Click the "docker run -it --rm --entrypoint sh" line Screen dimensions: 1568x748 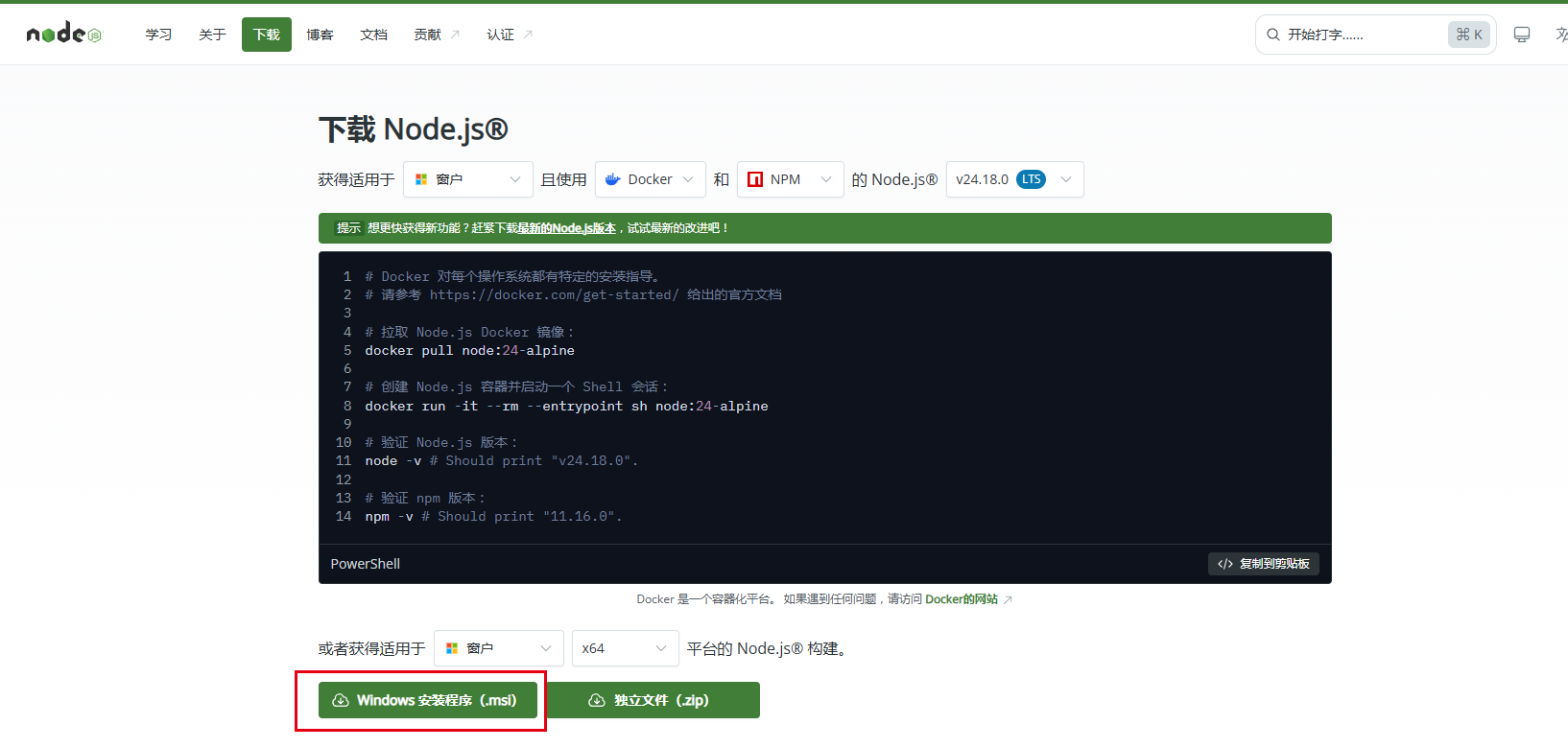pyautogui.click(x=566, y=407)
